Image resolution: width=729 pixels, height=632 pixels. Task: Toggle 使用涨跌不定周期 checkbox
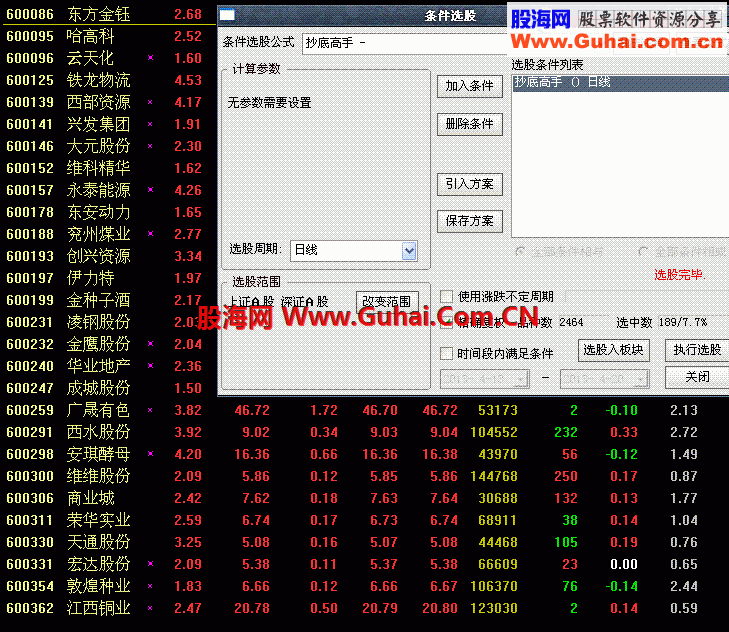coord(446,296)
